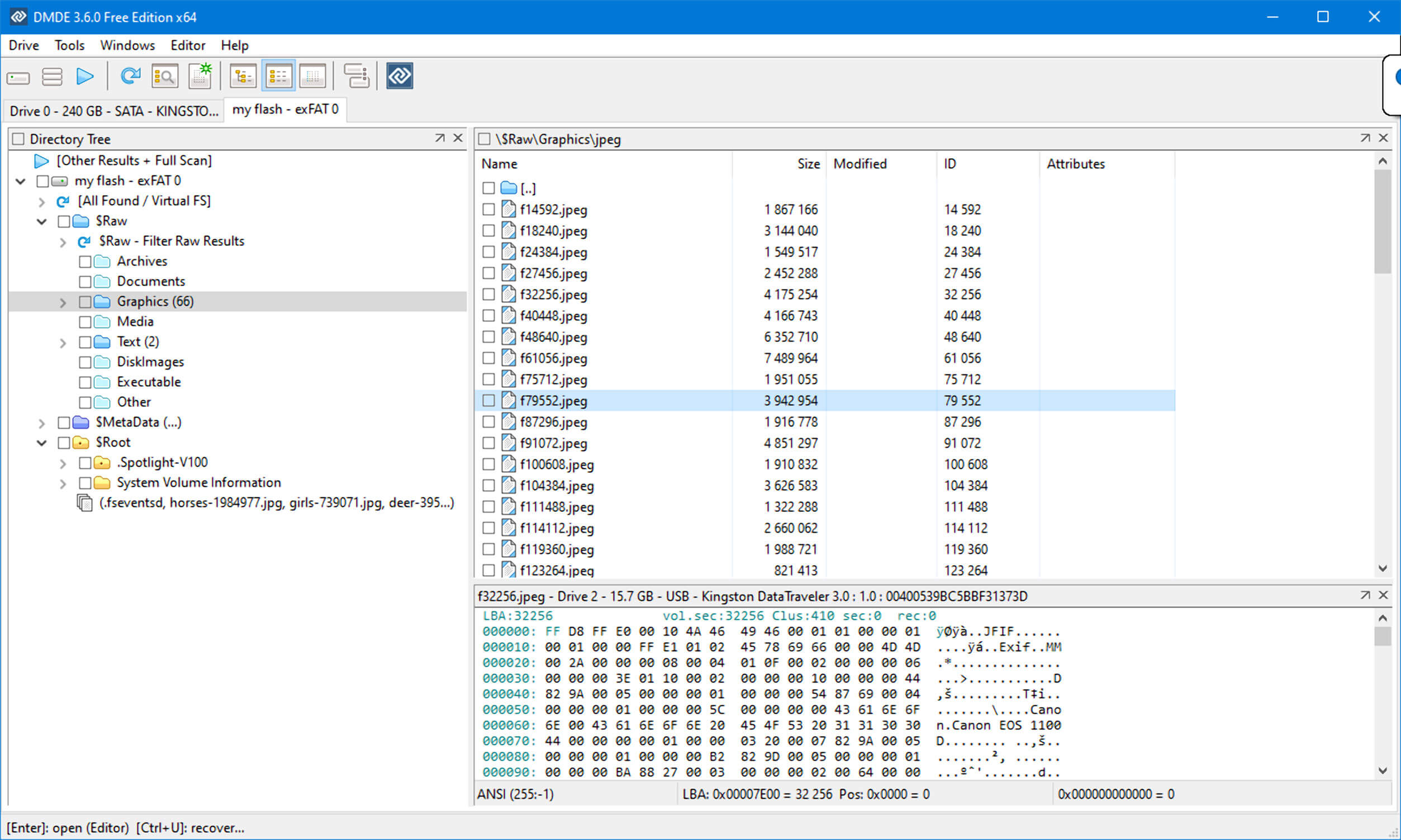This screenshot has width=1401, height=840.
Task: Expand the Graphics (66) node
Action: point(63,303)
